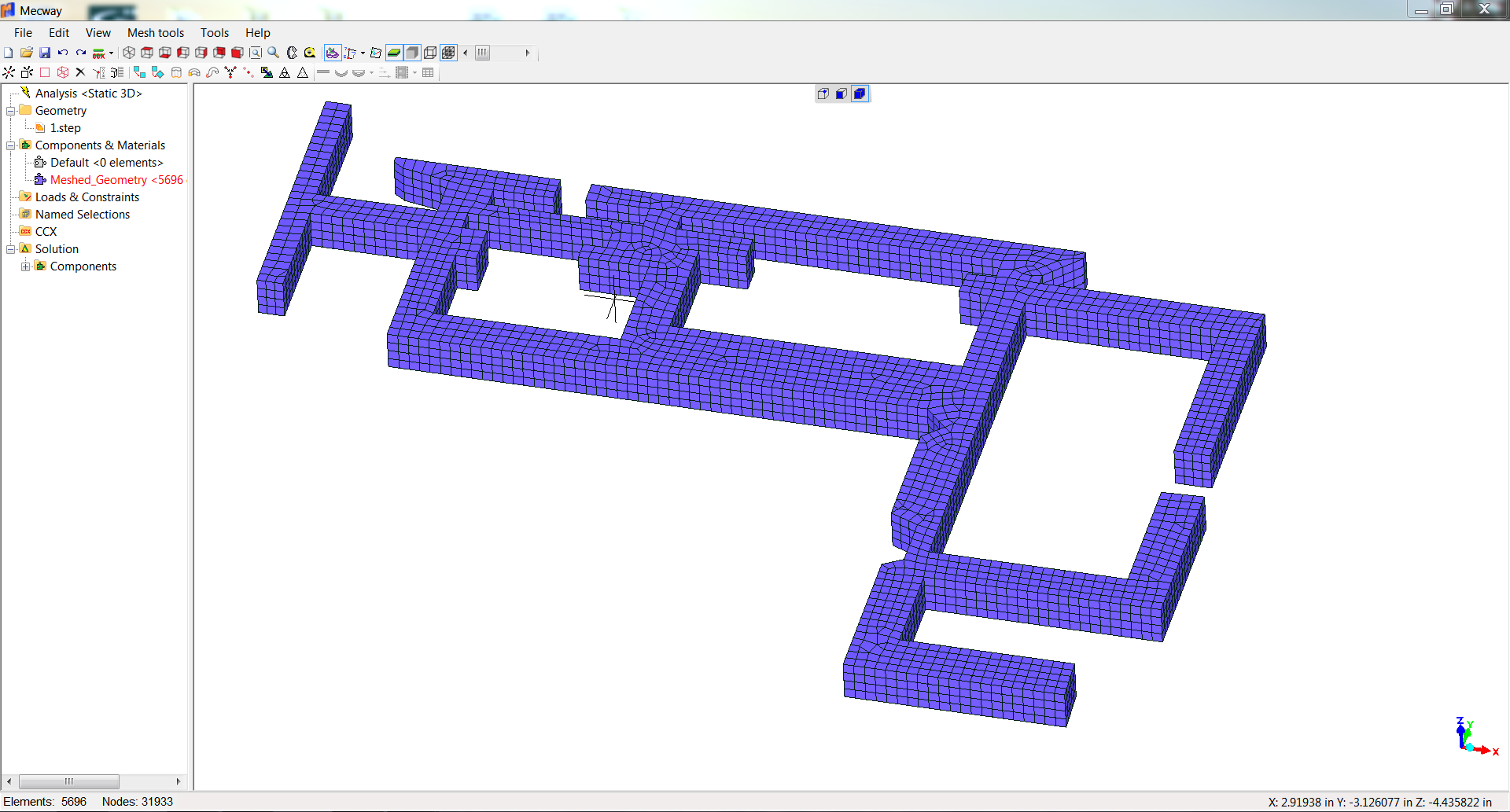Click the toolbar slider right arrow
Screen dimensions: 1510x812
tap(527, 53)
